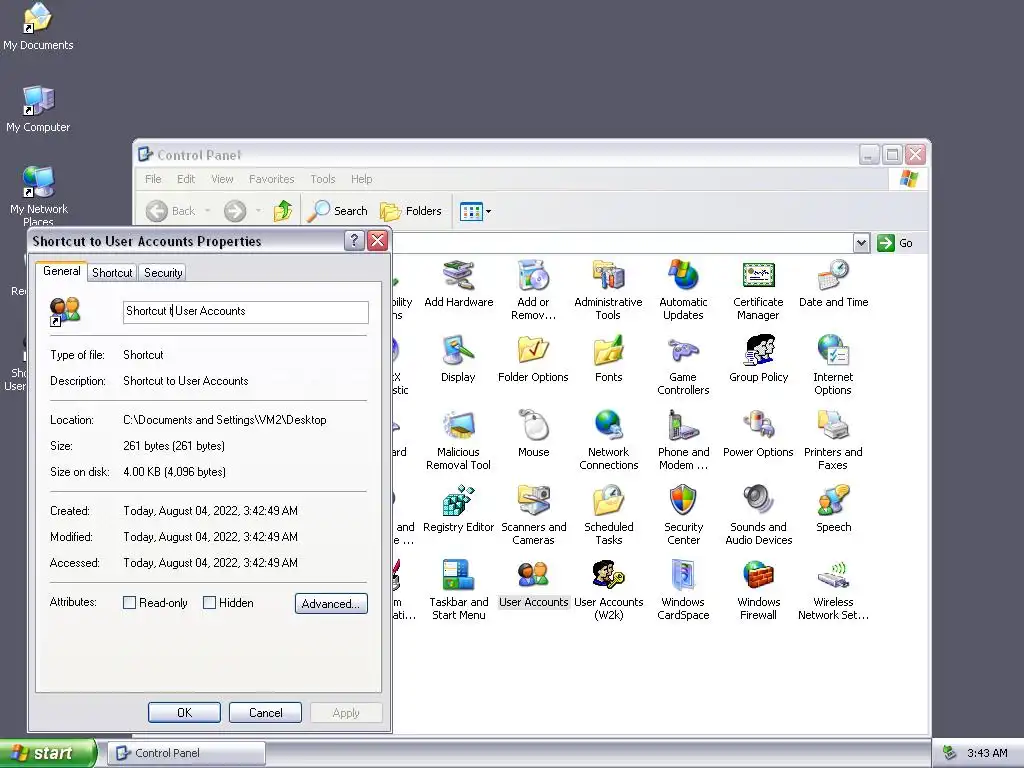The height and width of the screenshot is (768, 1024).
Task: Open the Edit menu
Action: point(186,179)
